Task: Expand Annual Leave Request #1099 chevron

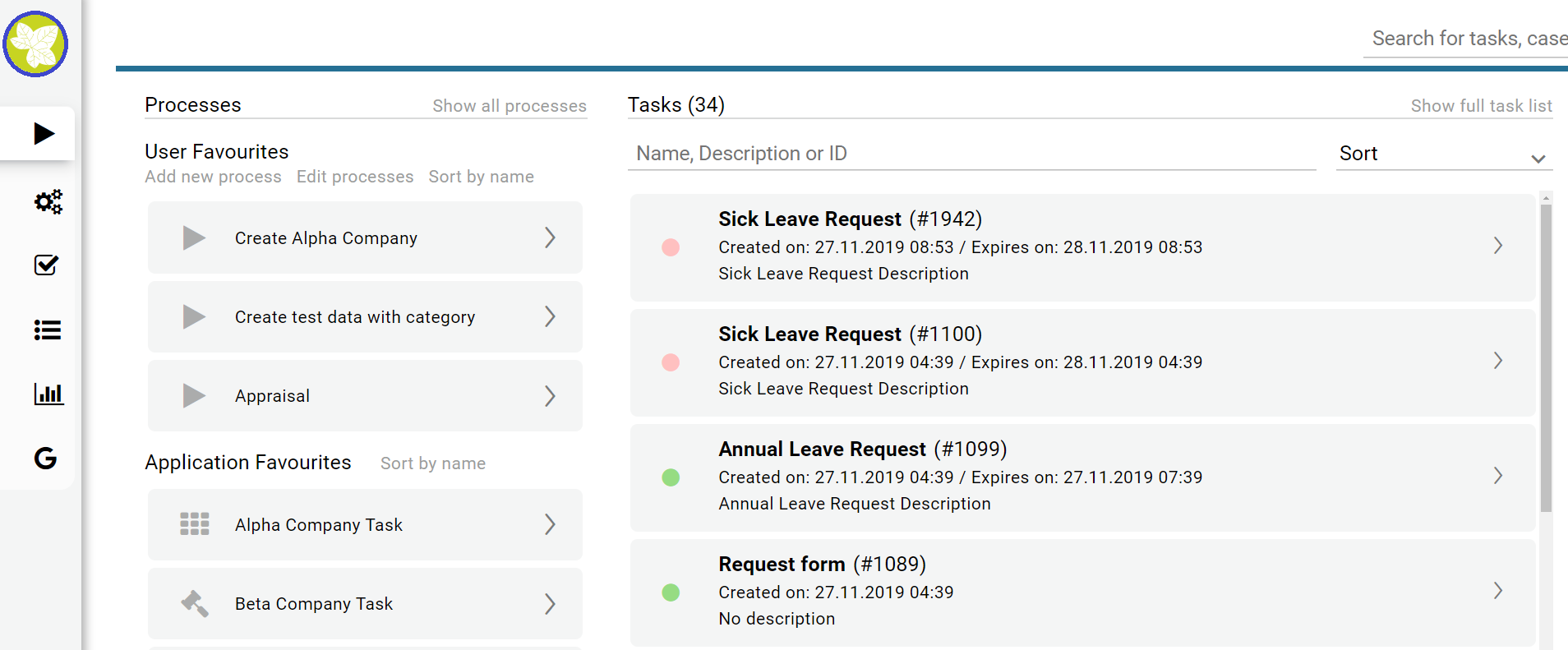Action: coord(1498,476)
